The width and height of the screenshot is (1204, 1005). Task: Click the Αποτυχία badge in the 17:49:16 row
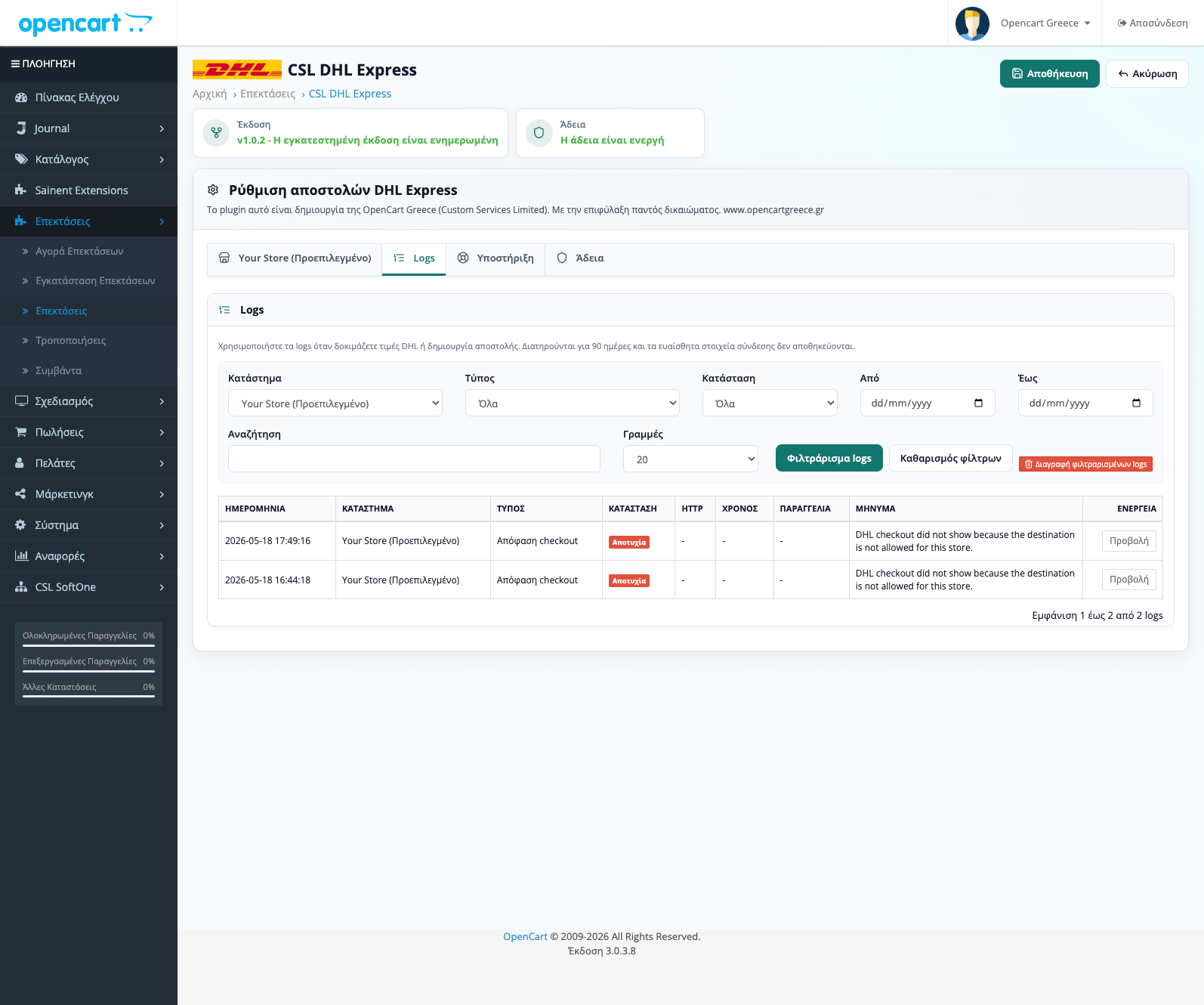pos(629,542)
